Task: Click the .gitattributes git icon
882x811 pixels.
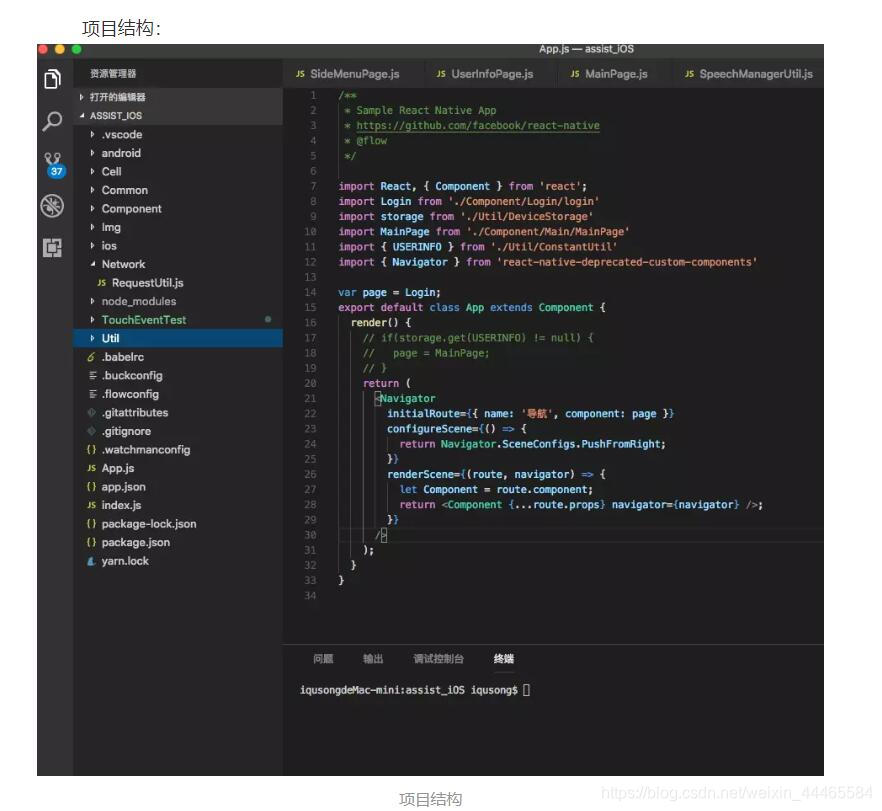Action: pyautogui.click(x=91, y=412)
